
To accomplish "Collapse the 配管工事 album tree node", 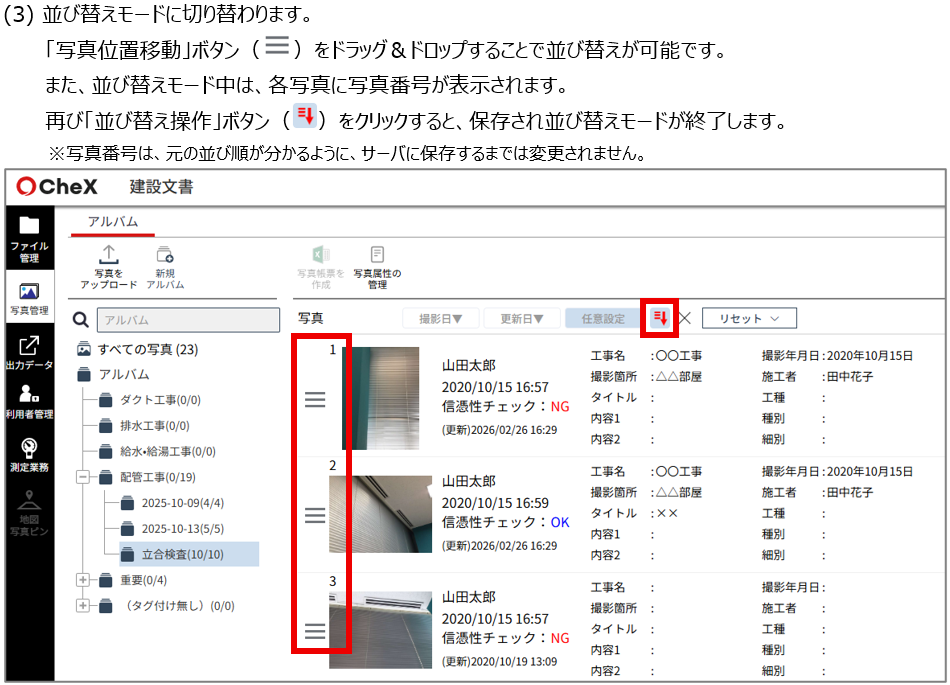I will pos(84,478).
